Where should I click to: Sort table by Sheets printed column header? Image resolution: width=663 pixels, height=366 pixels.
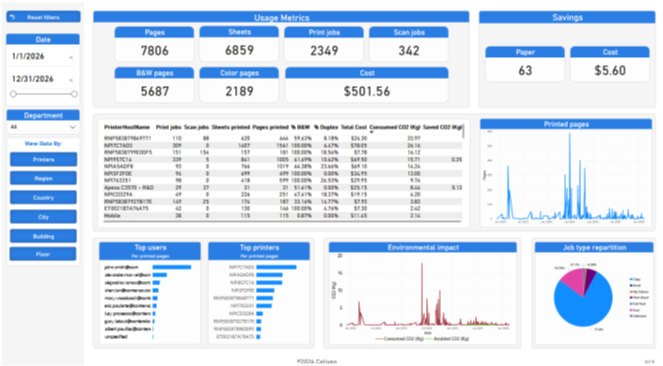(231, 127)
